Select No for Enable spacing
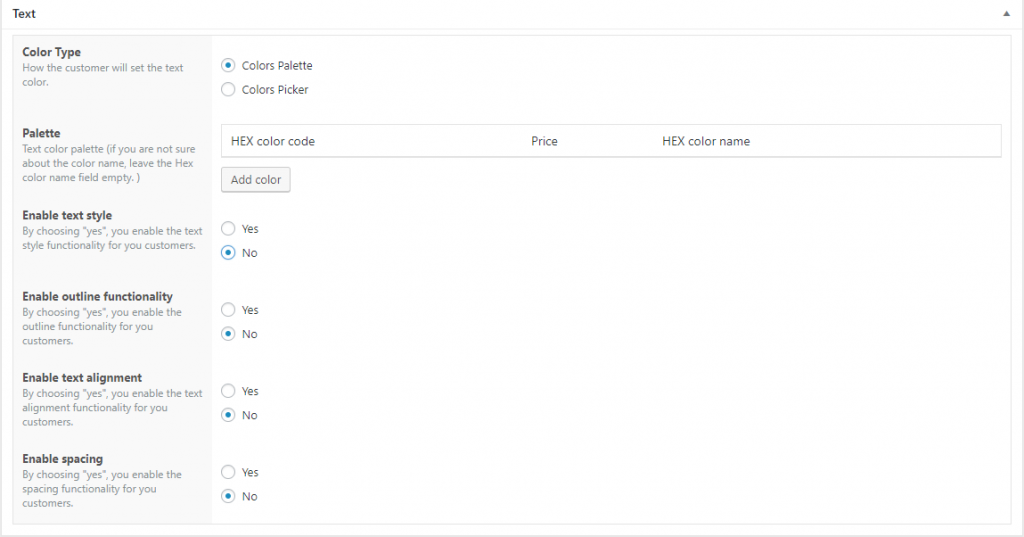The height and width of the screenshot is (537, 1024). tap(228, 496)
